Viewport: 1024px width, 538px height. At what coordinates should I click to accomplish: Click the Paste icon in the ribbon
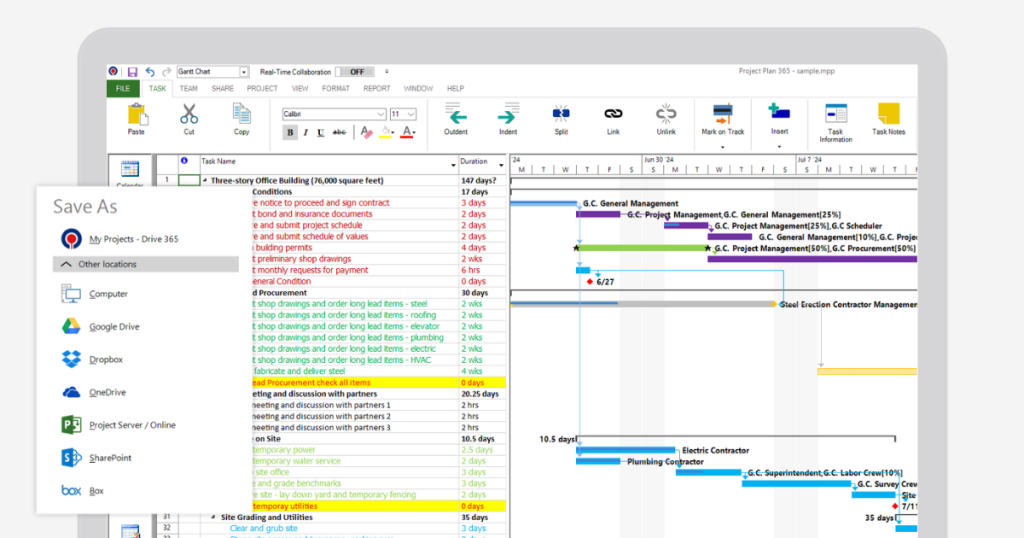pos(136,114)
